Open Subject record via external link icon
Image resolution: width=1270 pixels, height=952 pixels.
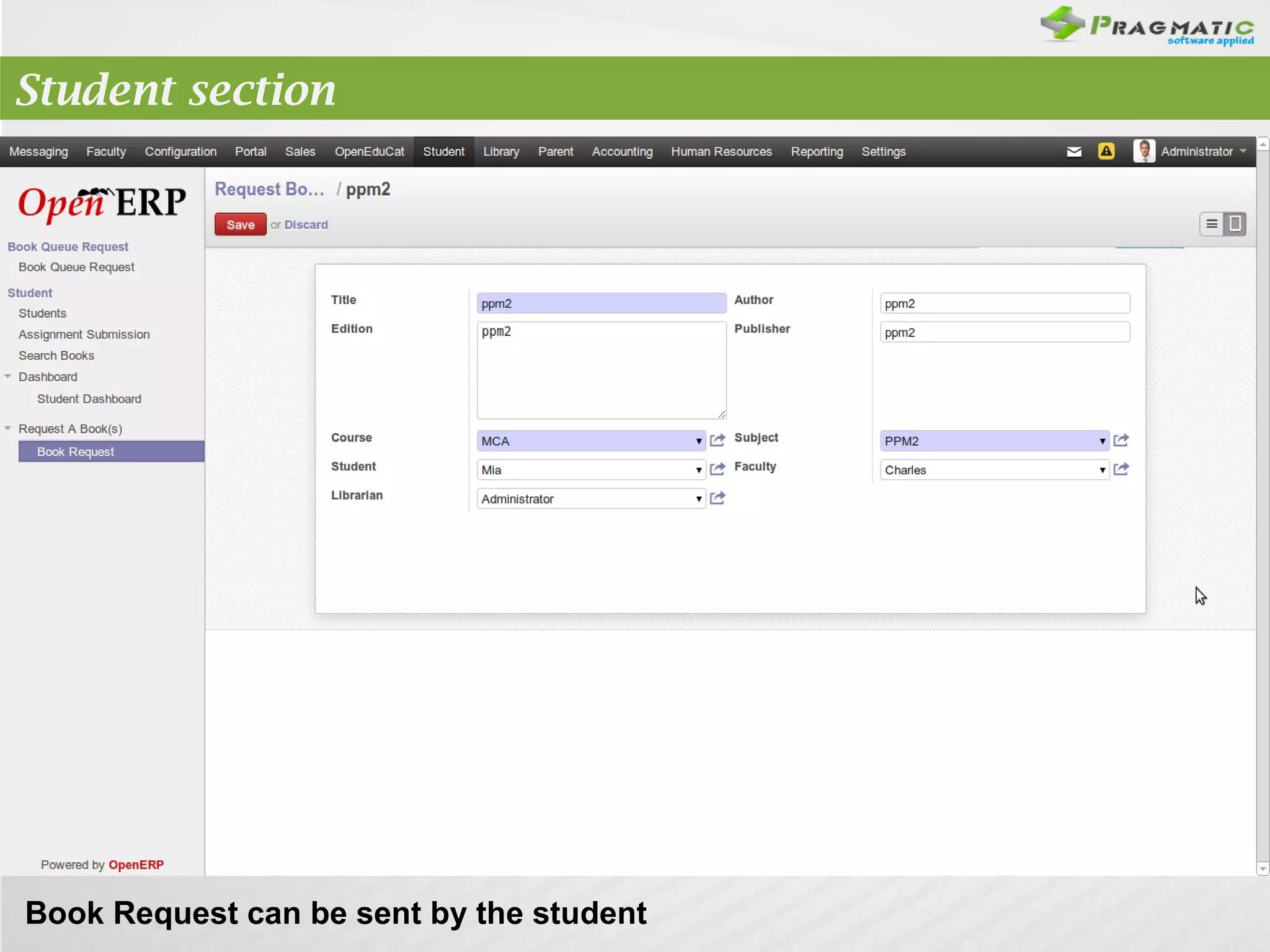click(1121, 441)
